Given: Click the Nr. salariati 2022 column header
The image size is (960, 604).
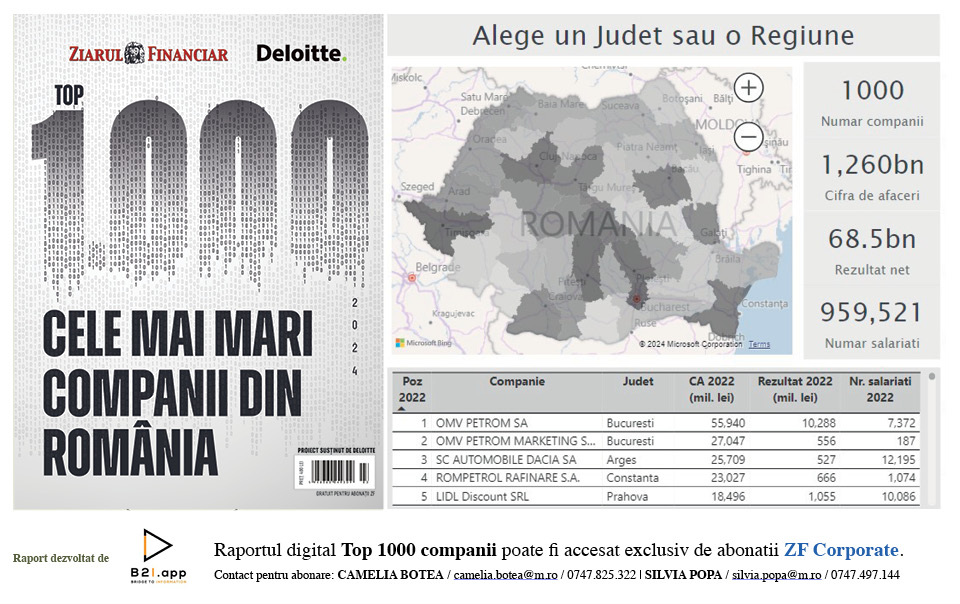Looking at the screenshot, I should (x=880, y=389).
